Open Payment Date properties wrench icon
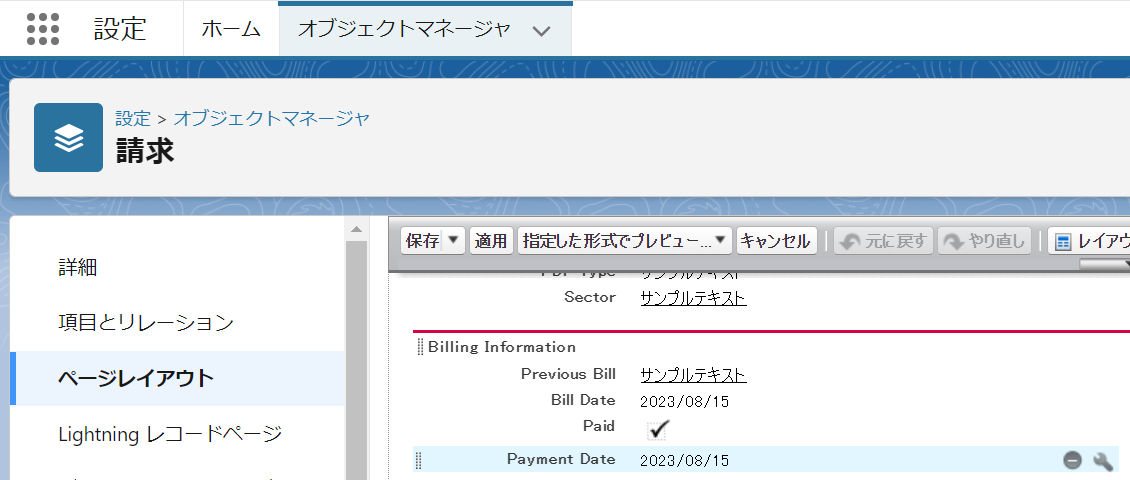This screenshot has height=480, width=1130. point(1102,460)
